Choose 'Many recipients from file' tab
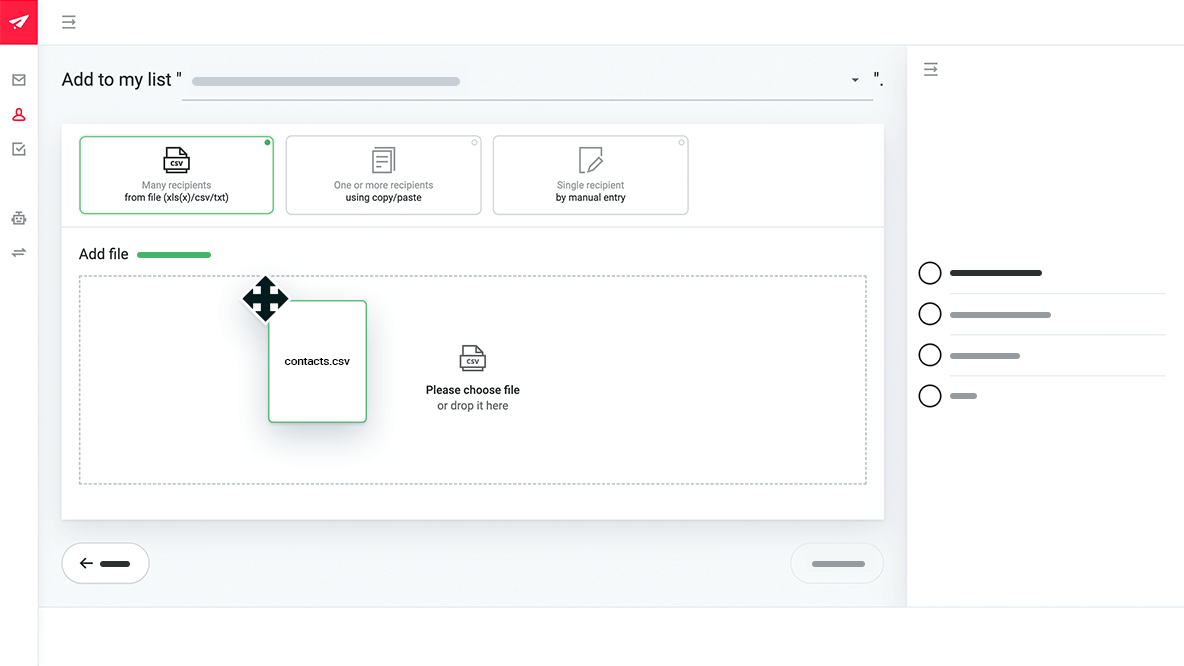Image resolution: width=1184 pixels, height=666 pixels. tap(176, 175)
